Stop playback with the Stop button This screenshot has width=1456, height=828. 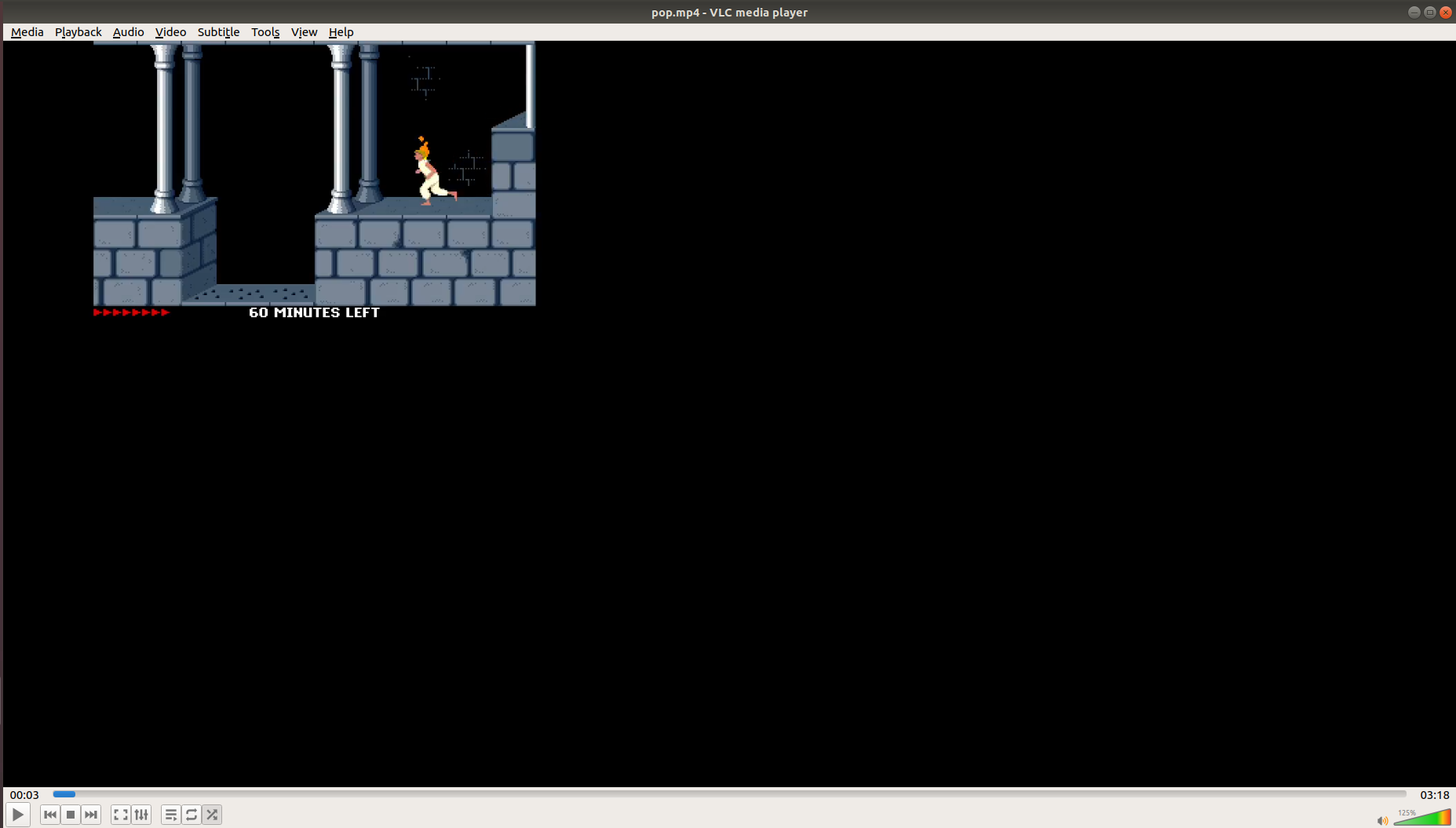tap(71, 815)
